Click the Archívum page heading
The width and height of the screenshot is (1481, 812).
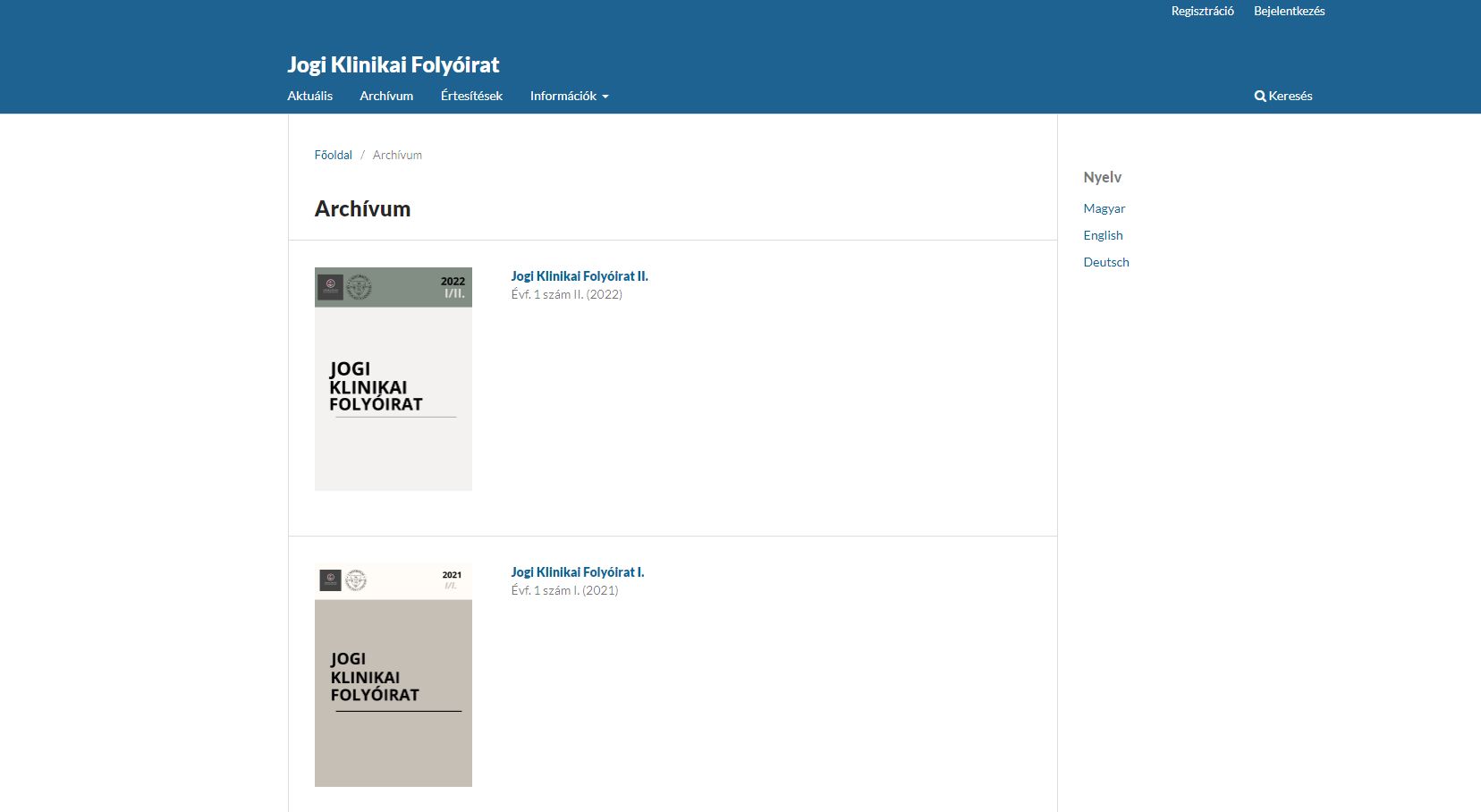point(362,208)
